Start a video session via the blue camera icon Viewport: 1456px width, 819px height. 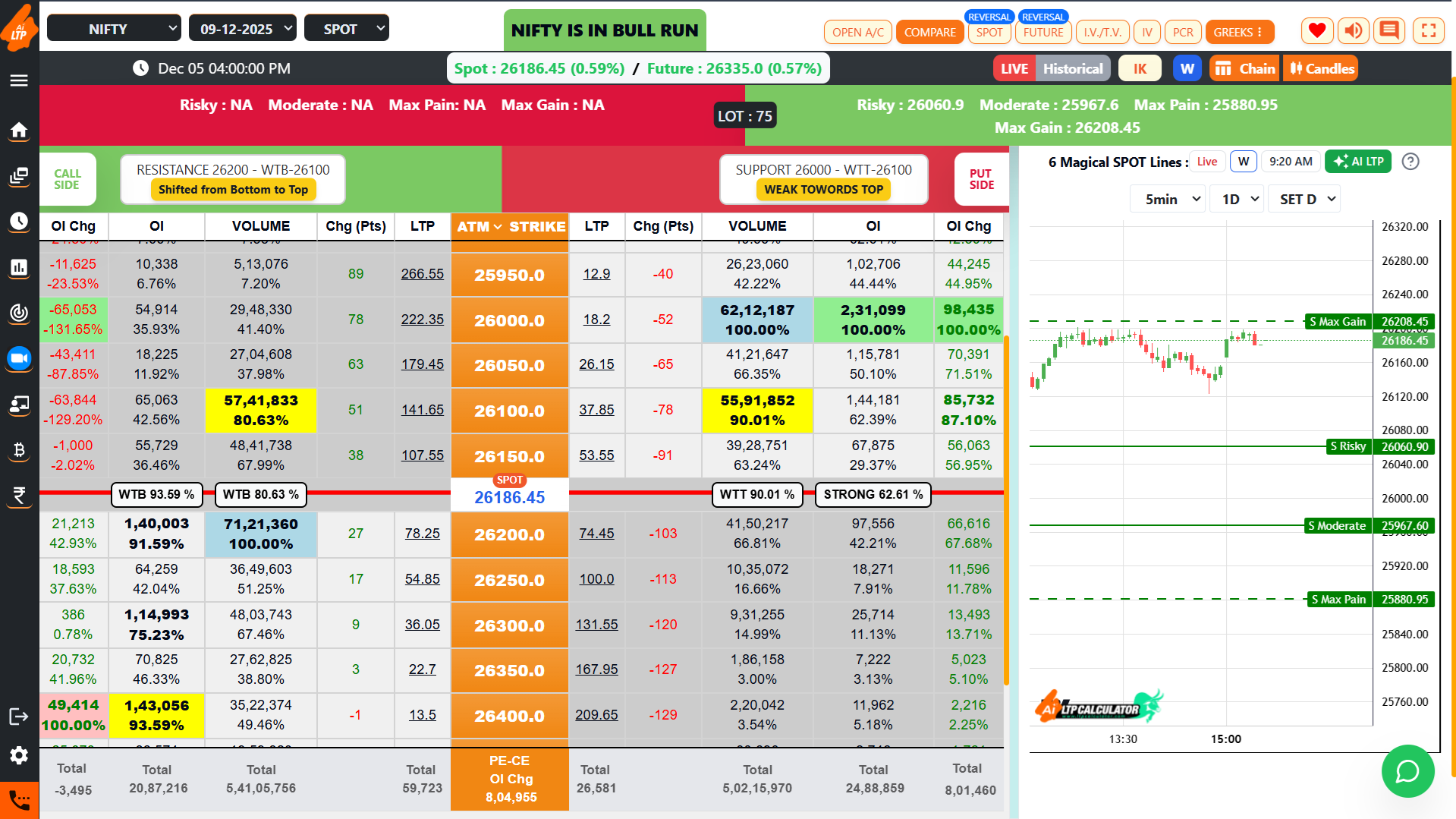pyautogui.click(x=19, y=359)
